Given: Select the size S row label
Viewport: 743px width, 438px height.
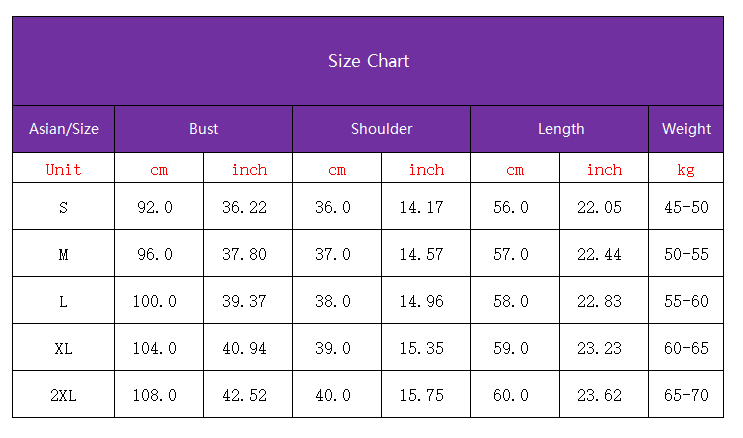Looking at the screenshot, I should click(64, 207).
